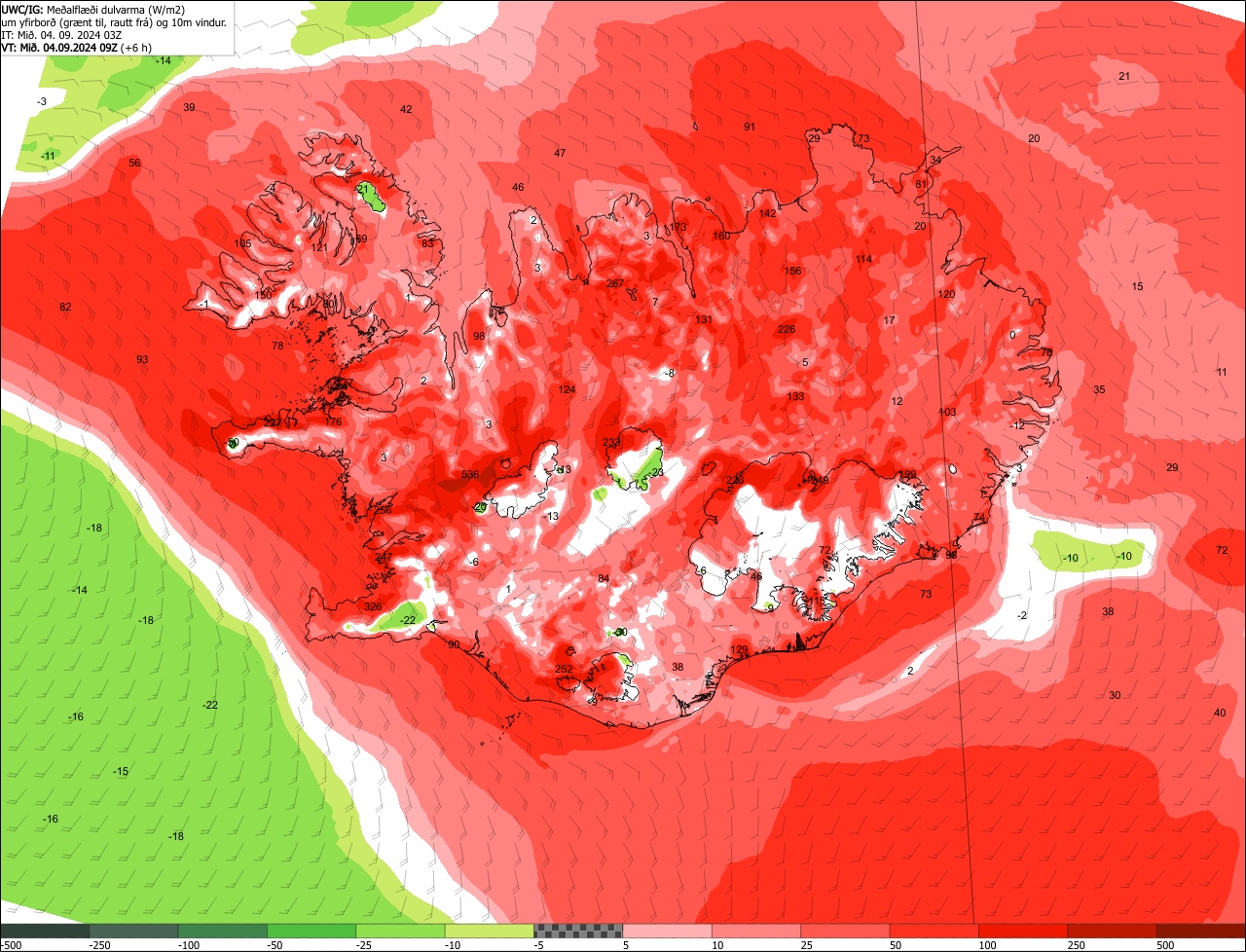Screen dimensions: 1246x952
Task: Select the 100 to 250 bright red swatch
Action: point(1024,932)
